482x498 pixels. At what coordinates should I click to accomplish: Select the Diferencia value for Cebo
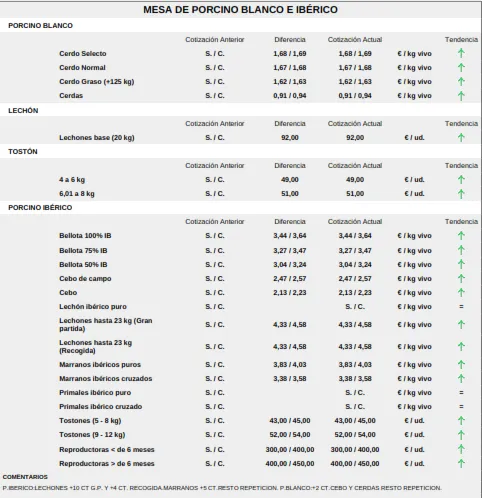point(290,293)
